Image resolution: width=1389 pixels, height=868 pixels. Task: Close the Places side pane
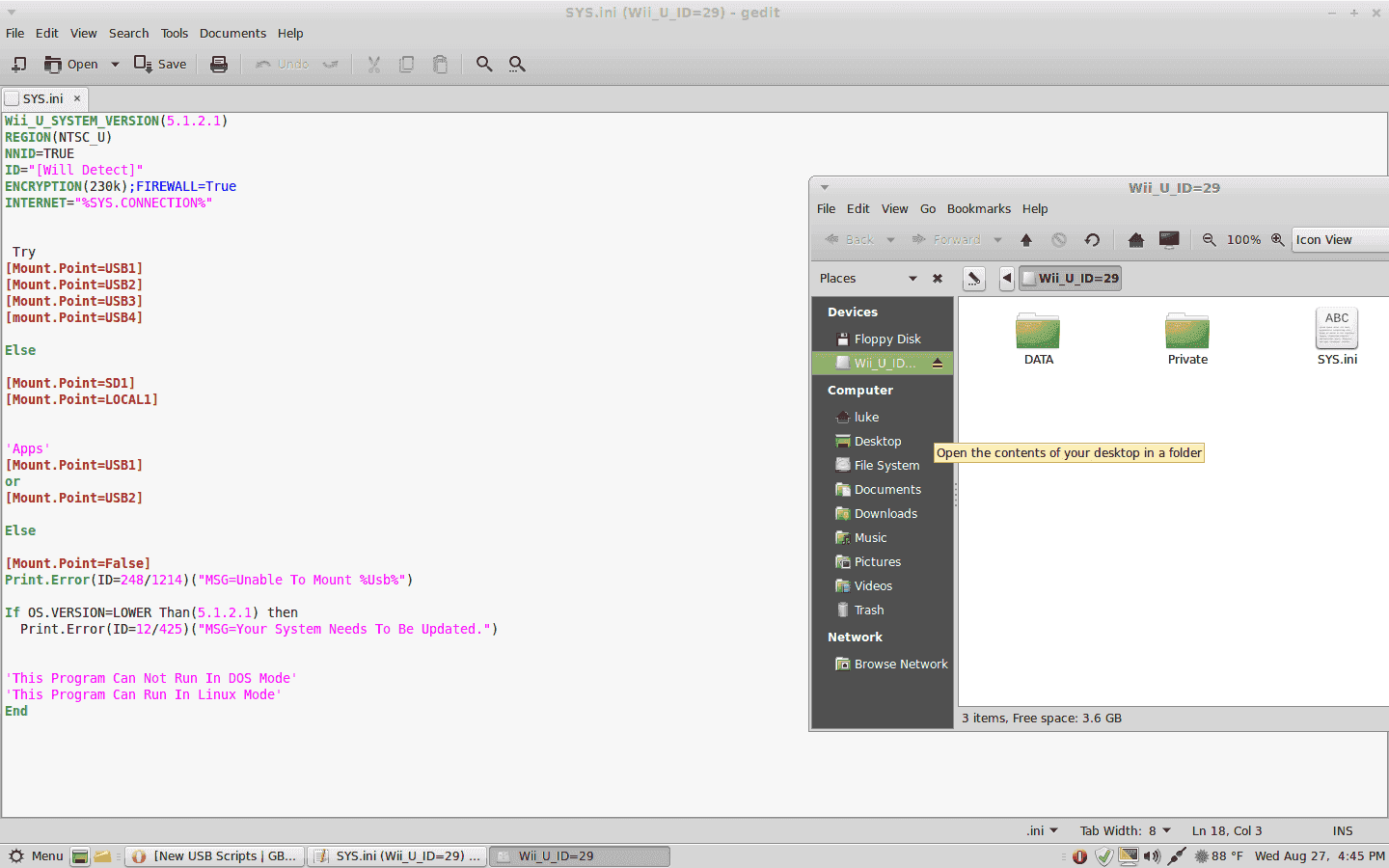[x=938, y=279]
